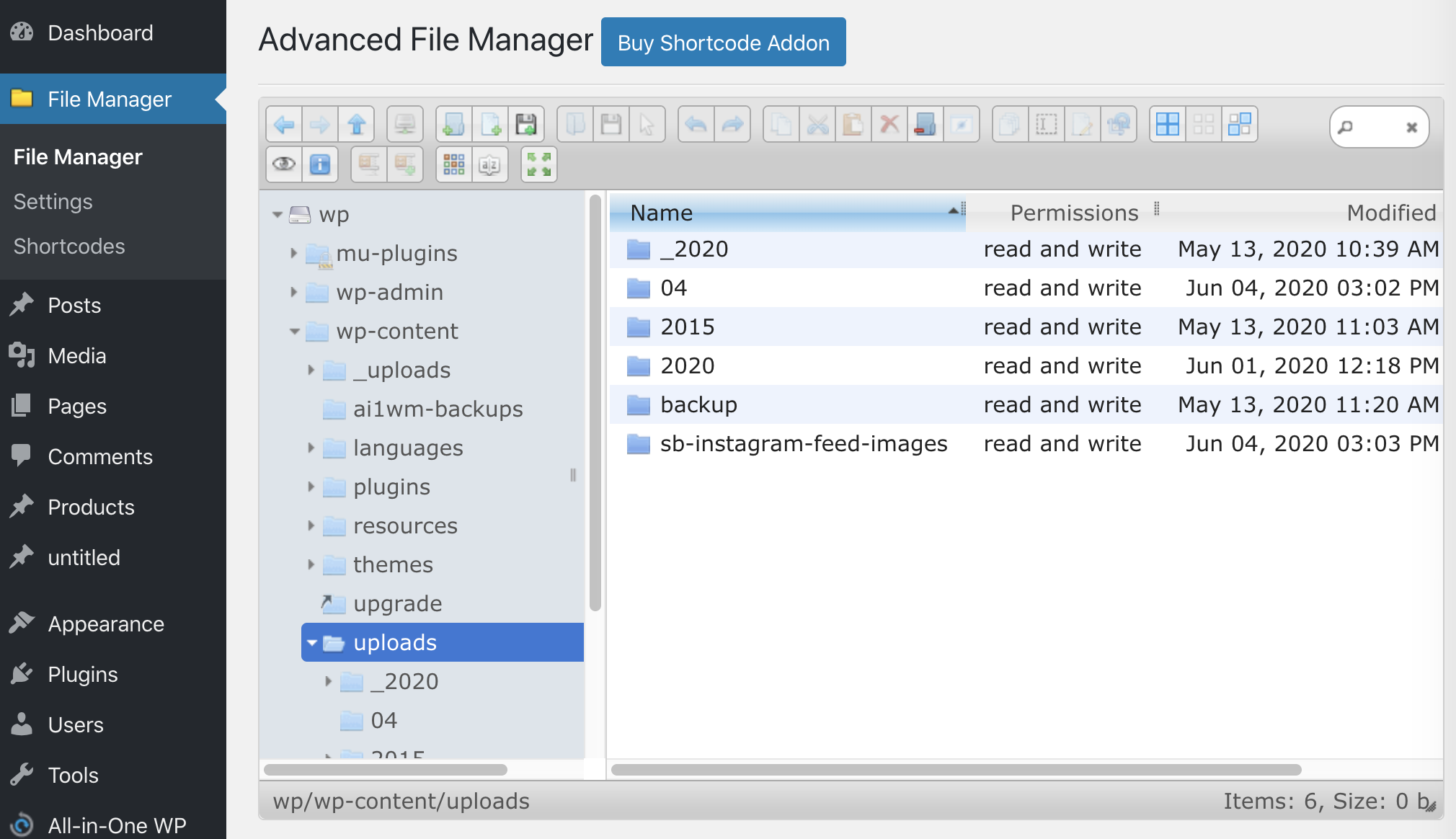Image resolution: width=1456 pixels, height=839 pixels.
Task: Click the Select none icon
Action: pyautogui.click(x=1204, y=125)
